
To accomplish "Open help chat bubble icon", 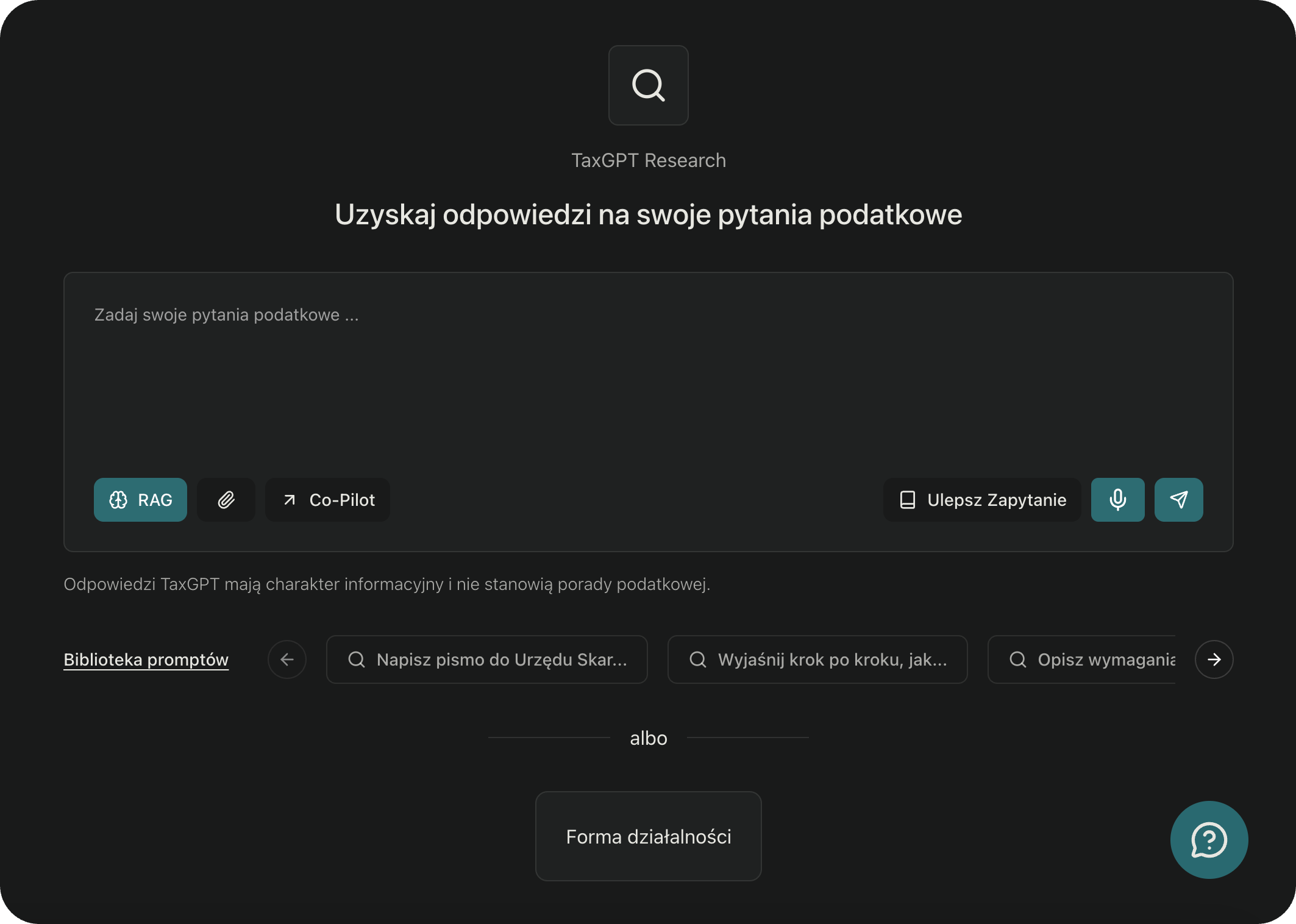I will click(1209, 840).
